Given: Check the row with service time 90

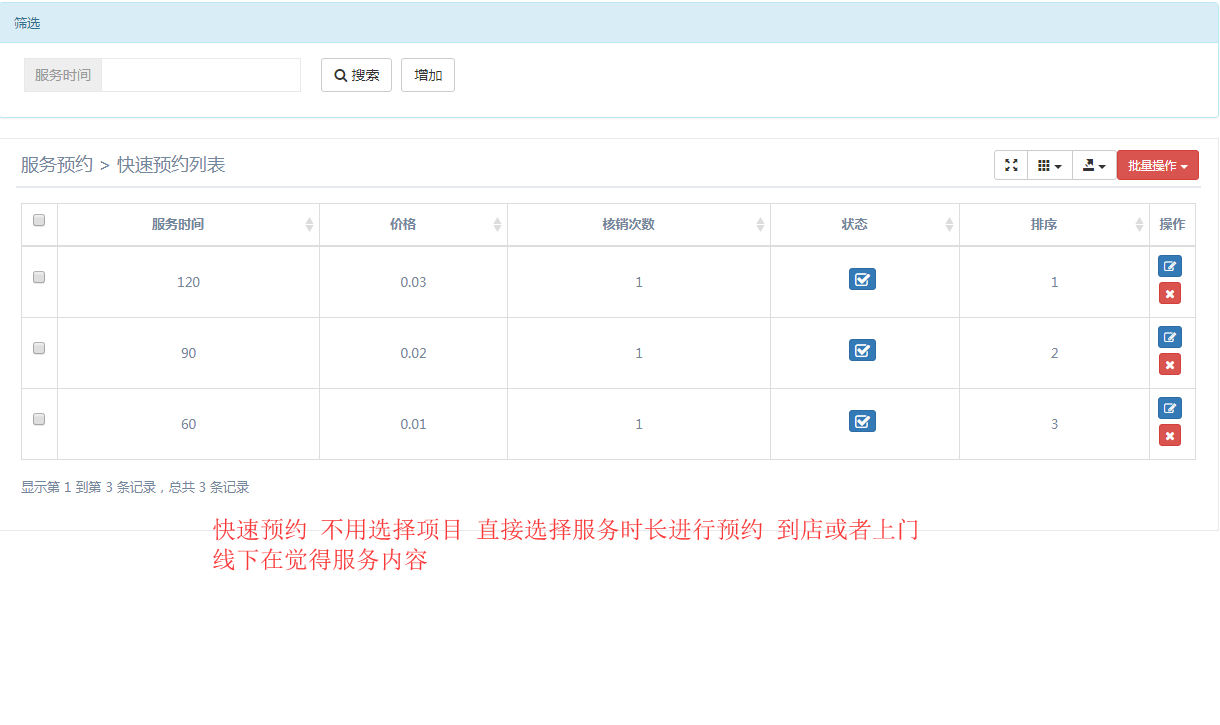Looking at the screenshot, I should click(39, 348).
